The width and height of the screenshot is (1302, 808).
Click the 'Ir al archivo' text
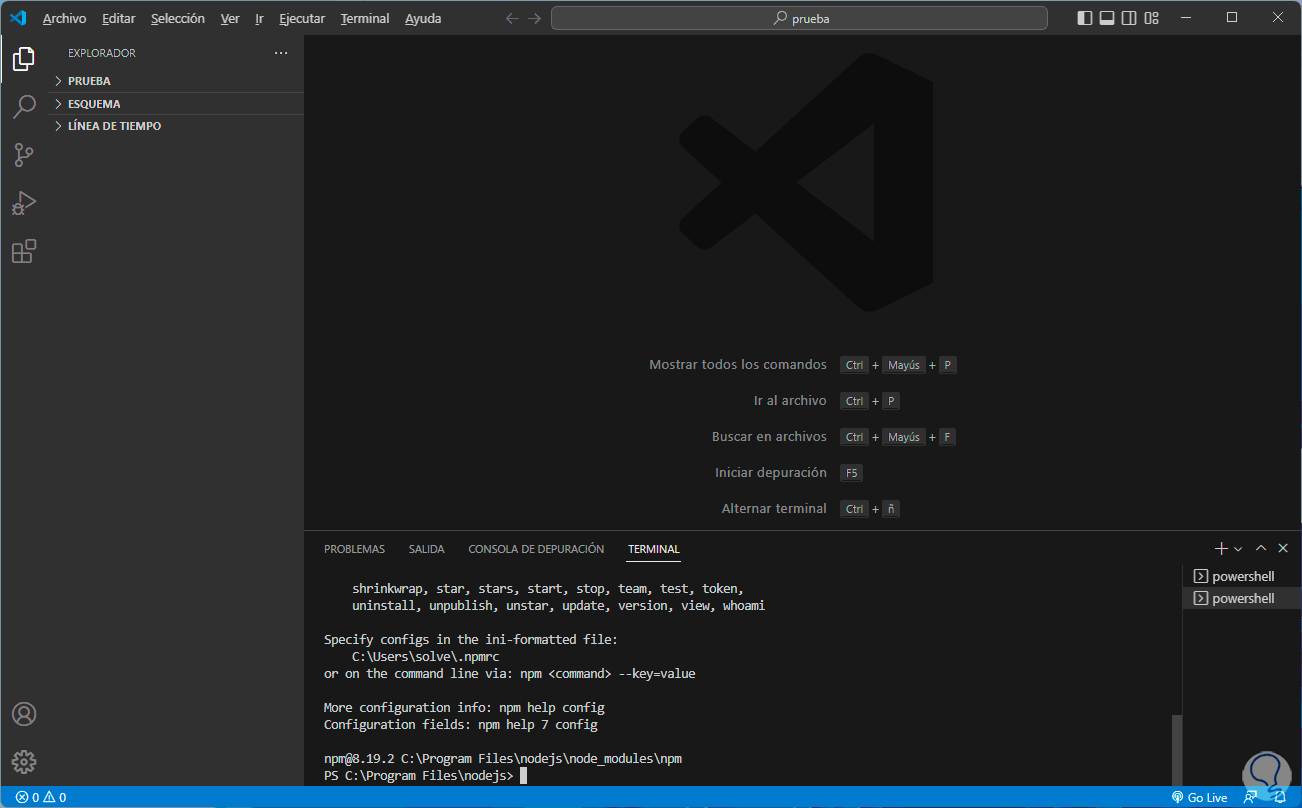tap(790, 401)
